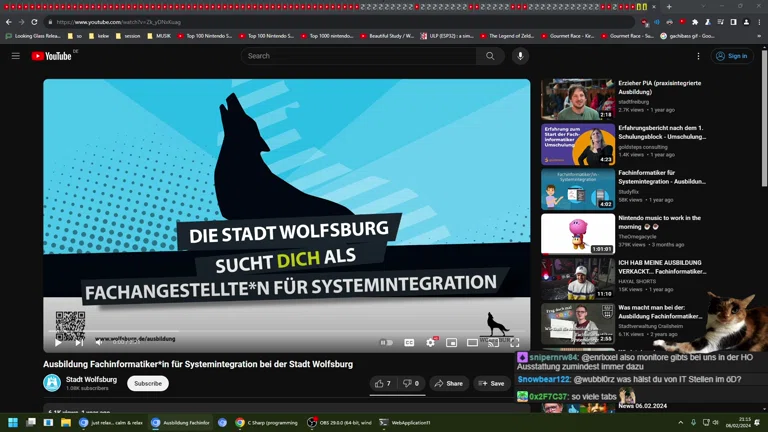Viewport: 768px width, 432px height.
Task: Open the Windows Start menu
Action: 13,422
